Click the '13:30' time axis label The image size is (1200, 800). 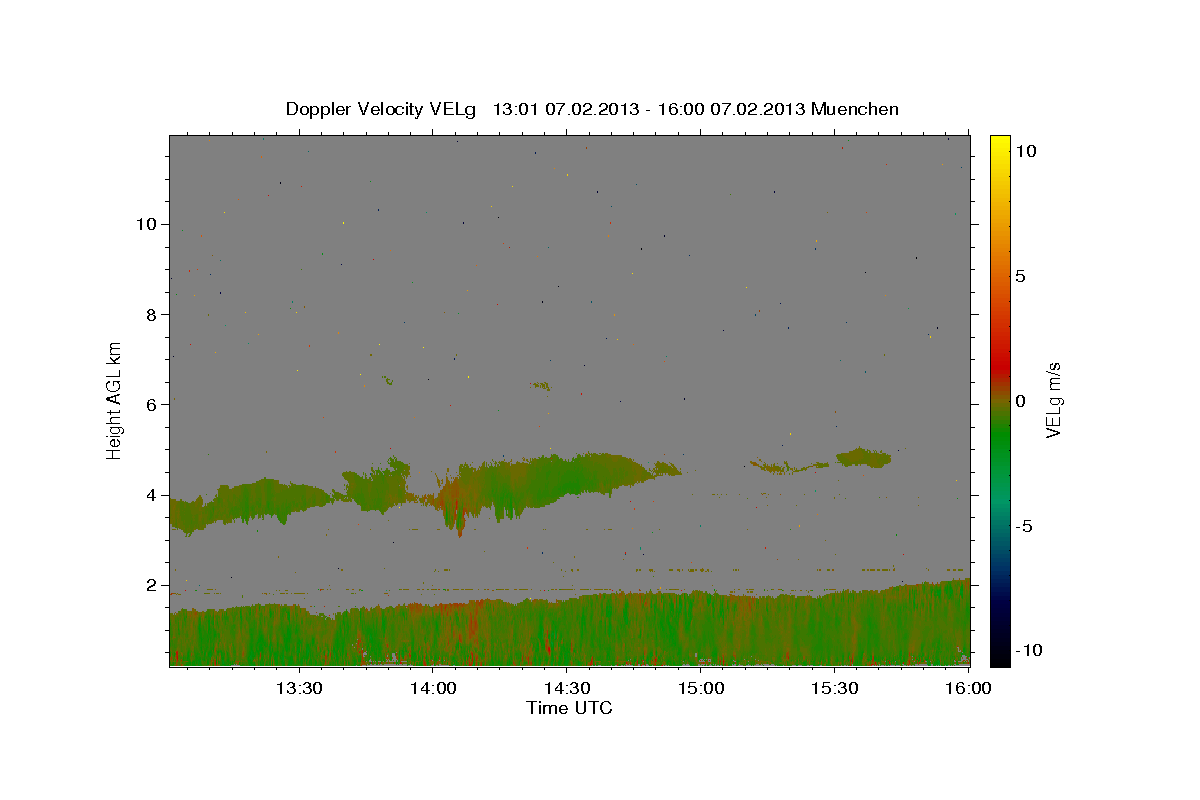click(x=299, y=688)
